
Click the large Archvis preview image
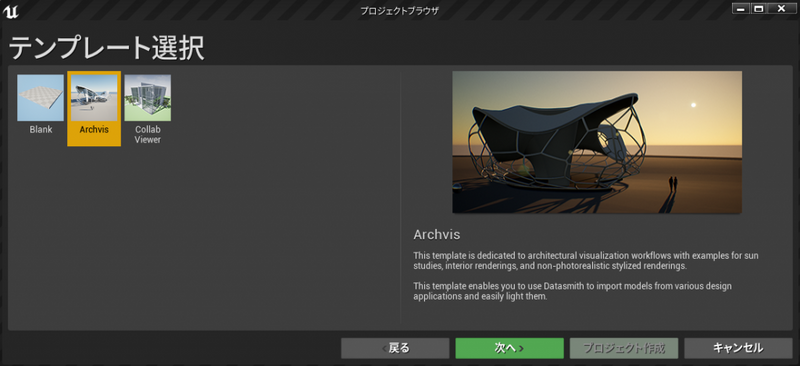point(597,142)
